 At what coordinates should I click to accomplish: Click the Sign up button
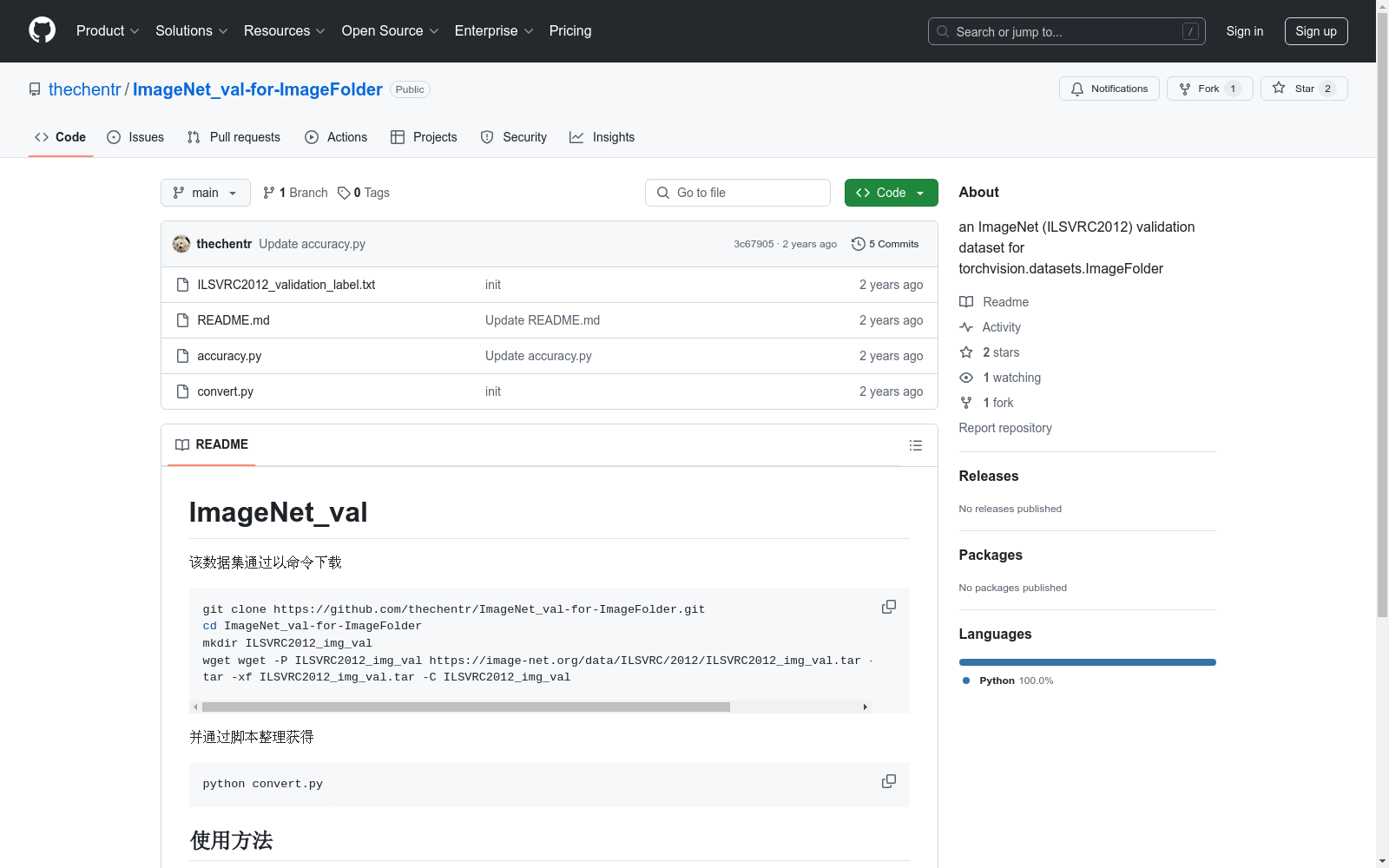[x=1316, y=31]
